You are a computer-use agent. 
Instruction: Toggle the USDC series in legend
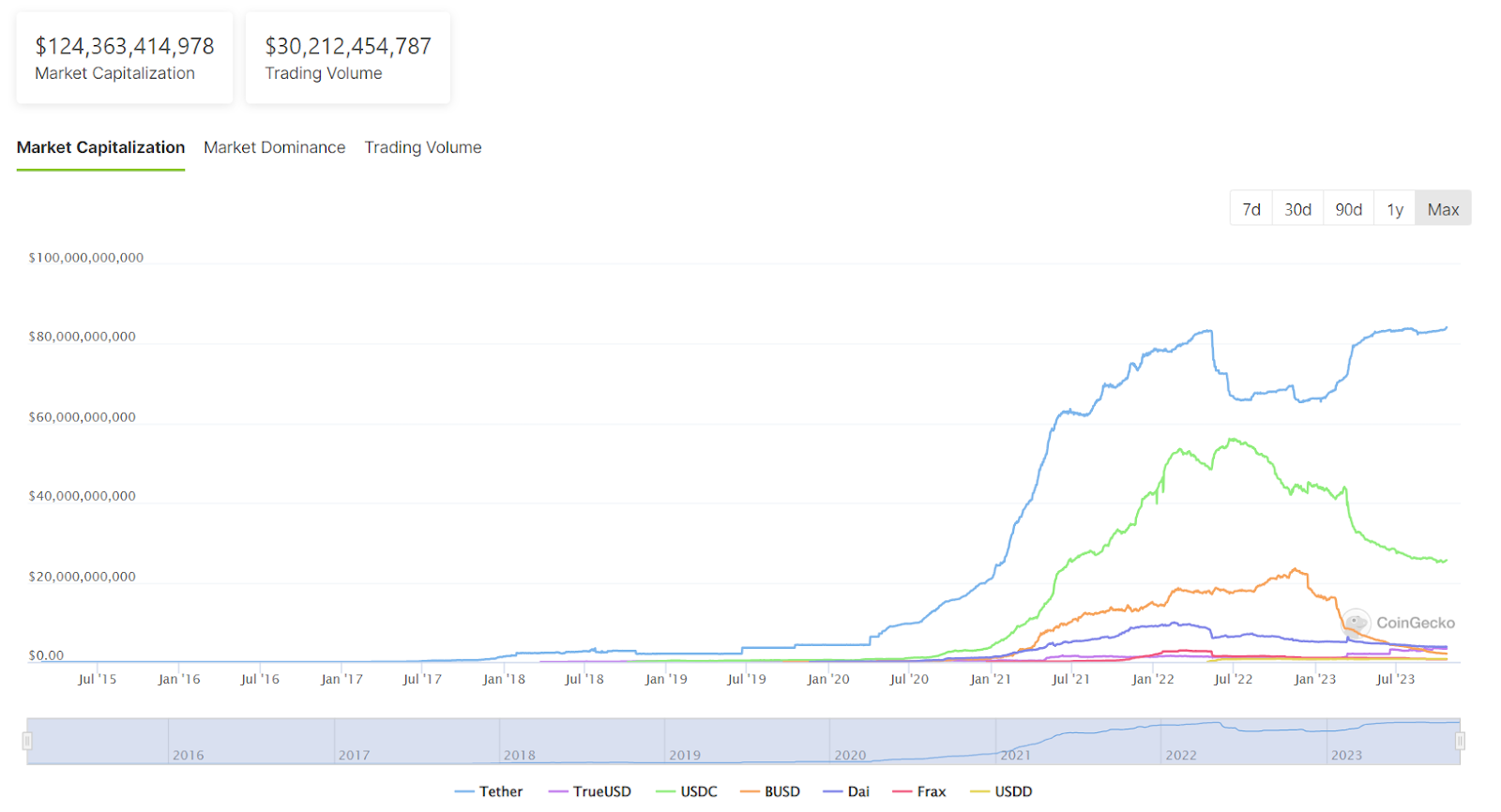(687, 791)
